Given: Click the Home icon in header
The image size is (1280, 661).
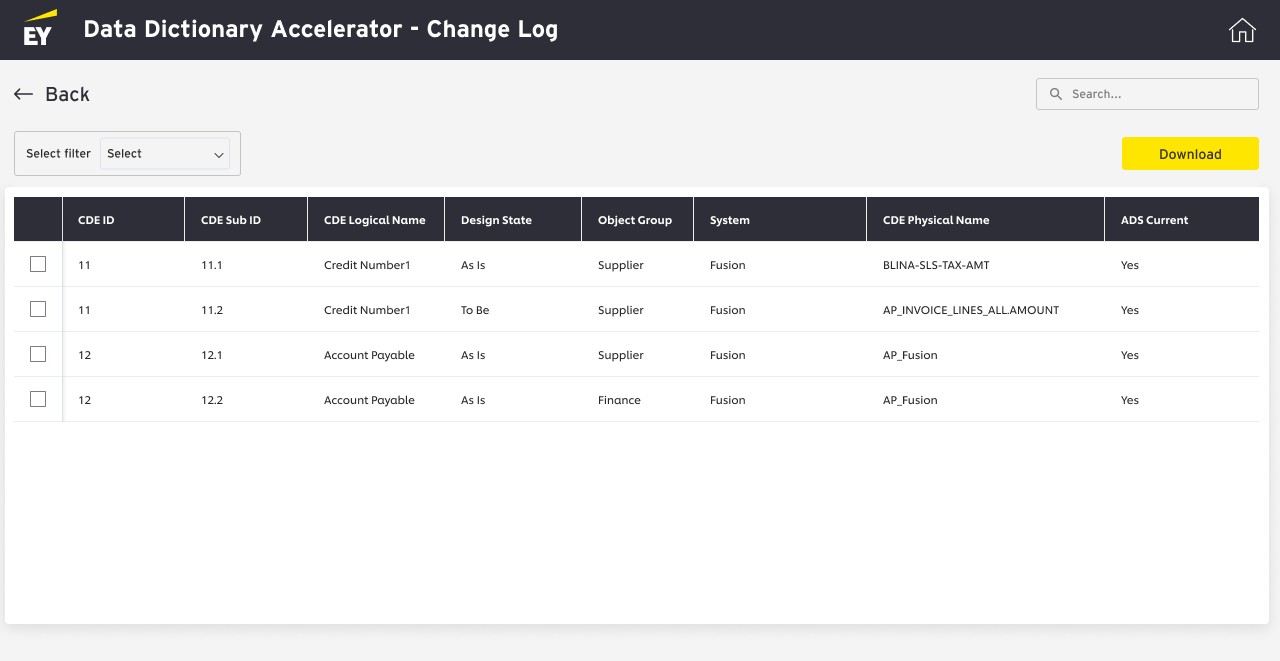Looking at the screenshot, I should [1242, 30].
